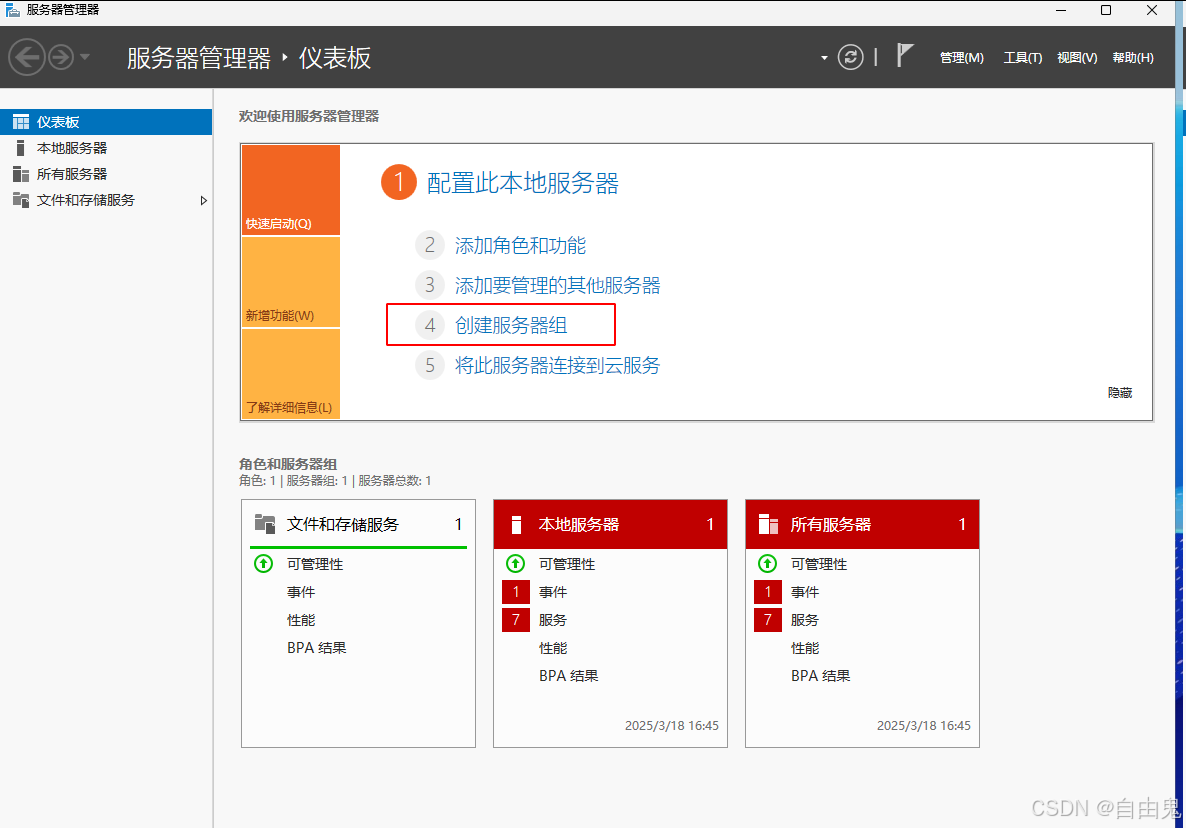Click the services badge 7 on 所有服务器 tile
The height and width of the screenshot is (828, 1186).
click(767, 619)
